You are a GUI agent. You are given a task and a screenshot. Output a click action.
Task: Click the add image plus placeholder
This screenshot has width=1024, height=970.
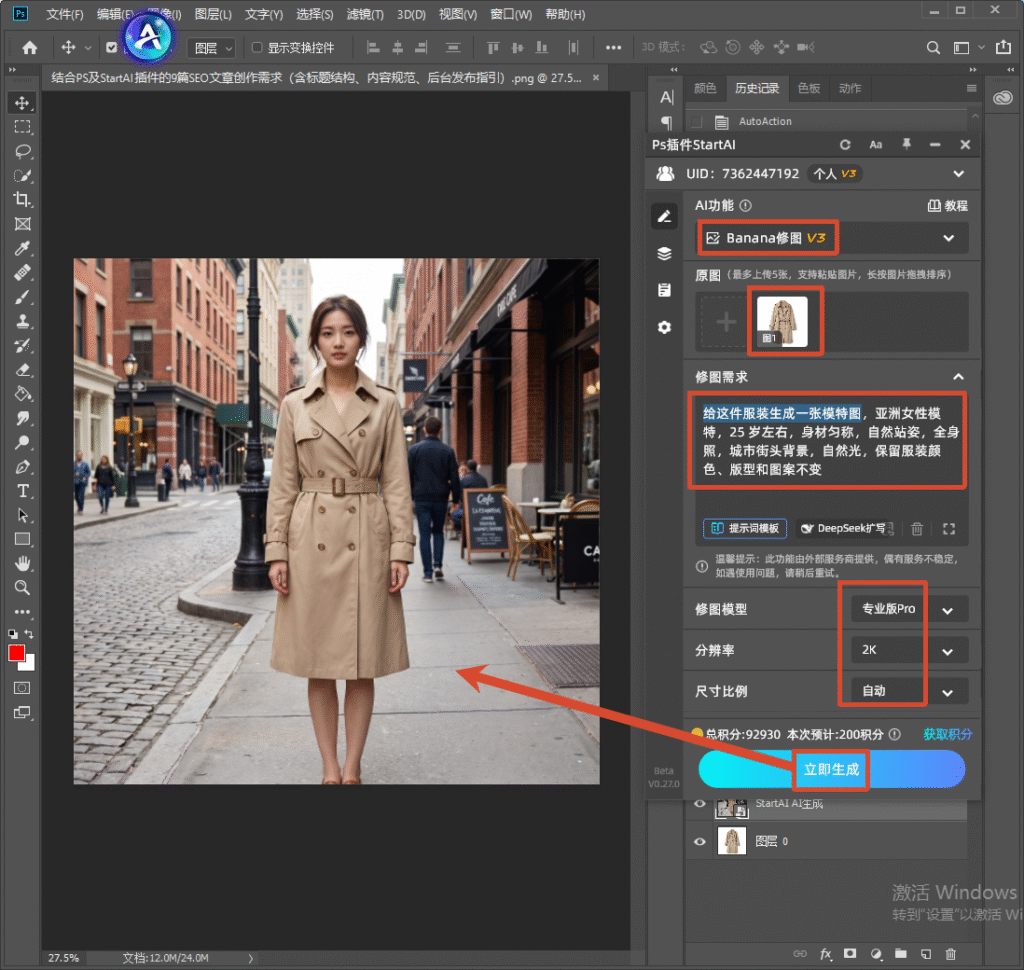coord(726,322)
